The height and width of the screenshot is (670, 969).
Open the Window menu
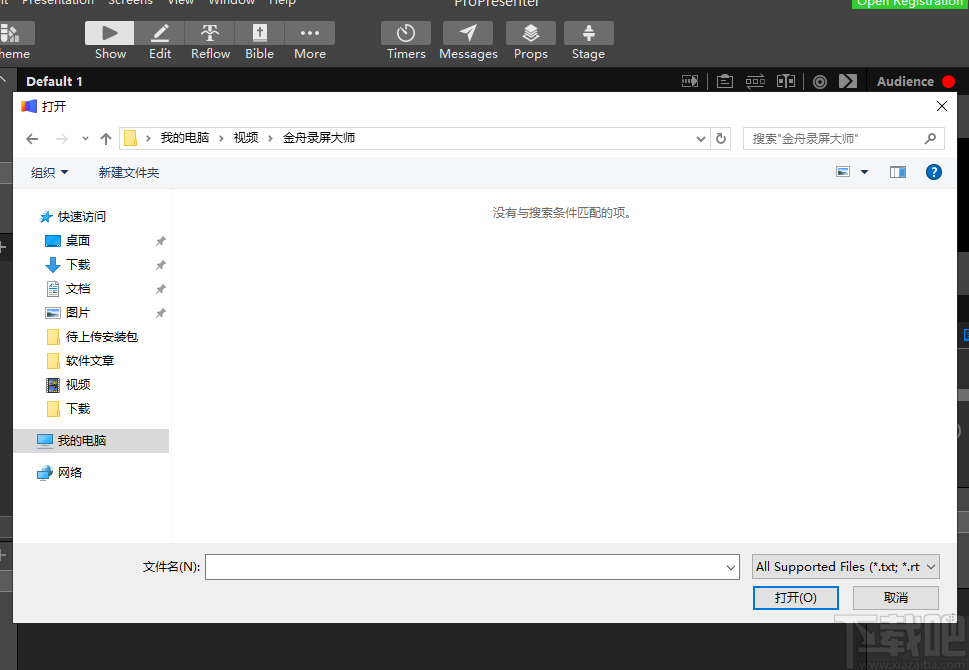pos(231,3)
